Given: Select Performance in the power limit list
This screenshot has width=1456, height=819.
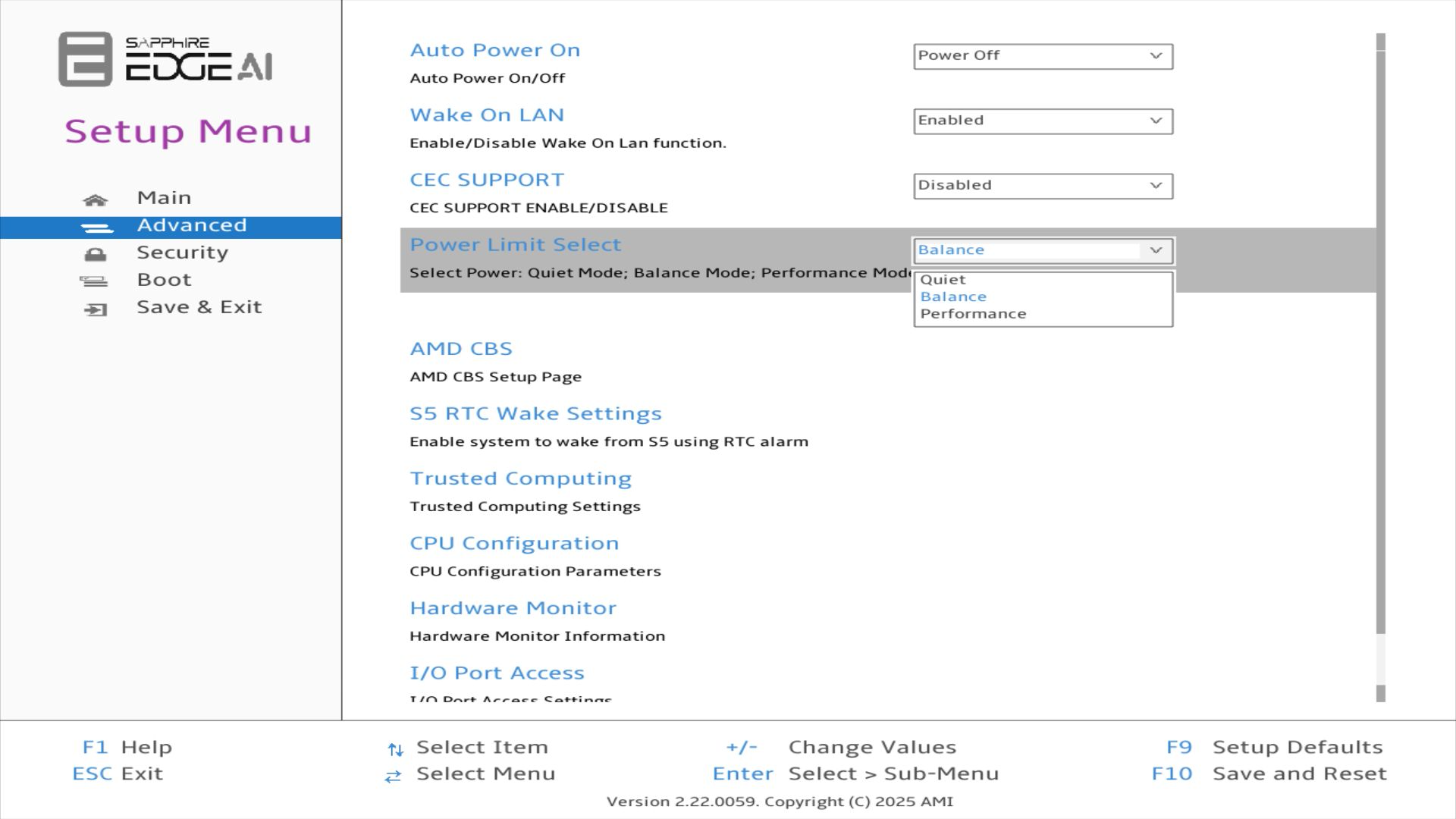Looking at the screenshot, I should pyautogui.click(x=973, y=314).
